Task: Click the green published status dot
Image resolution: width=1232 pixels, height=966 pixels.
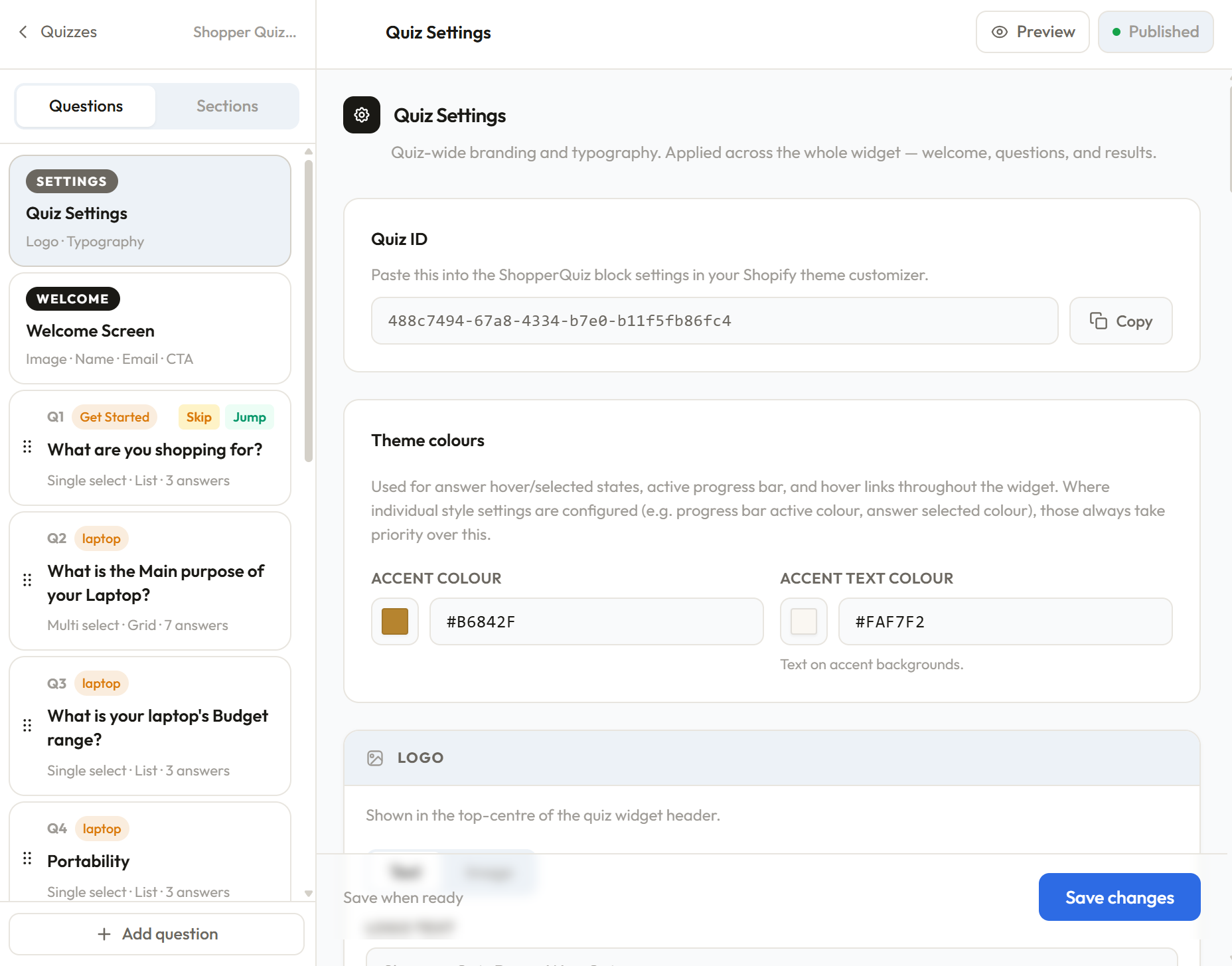Action: click(x=1116, y=32)
